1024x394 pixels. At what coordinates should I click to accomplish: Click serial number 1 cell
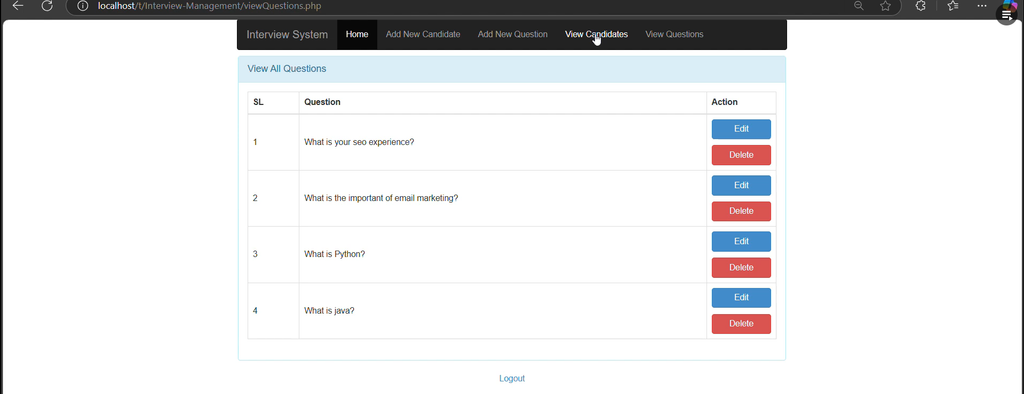tap(274, 142)
